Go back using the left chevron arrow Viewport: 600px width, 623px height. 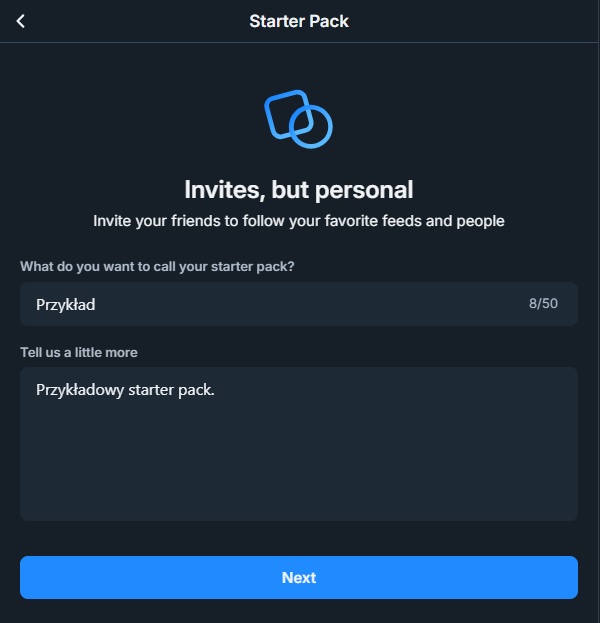pos(21,21)
